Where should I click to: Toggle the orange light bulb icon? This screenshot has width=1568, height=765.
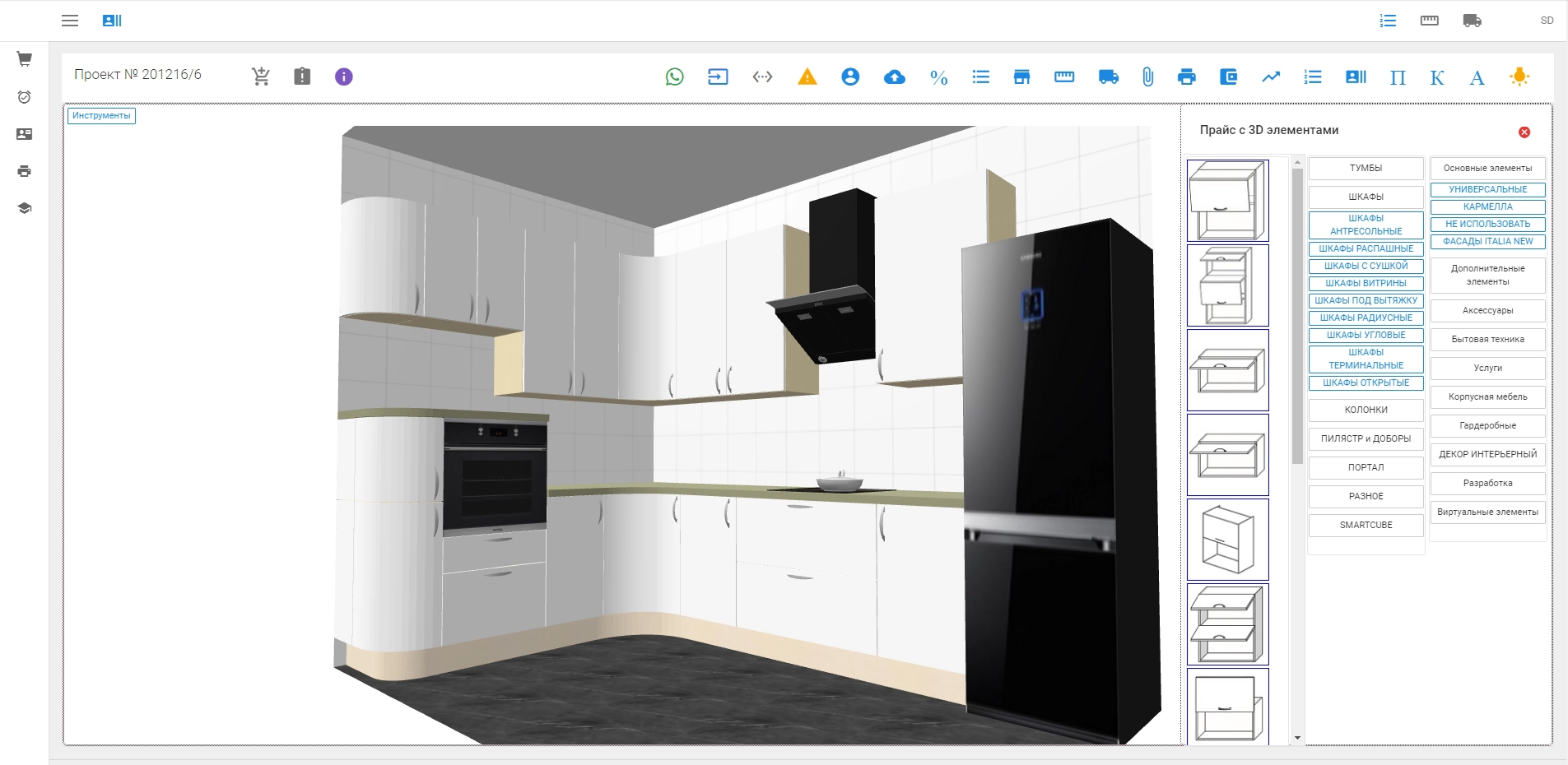[1519, 77]
